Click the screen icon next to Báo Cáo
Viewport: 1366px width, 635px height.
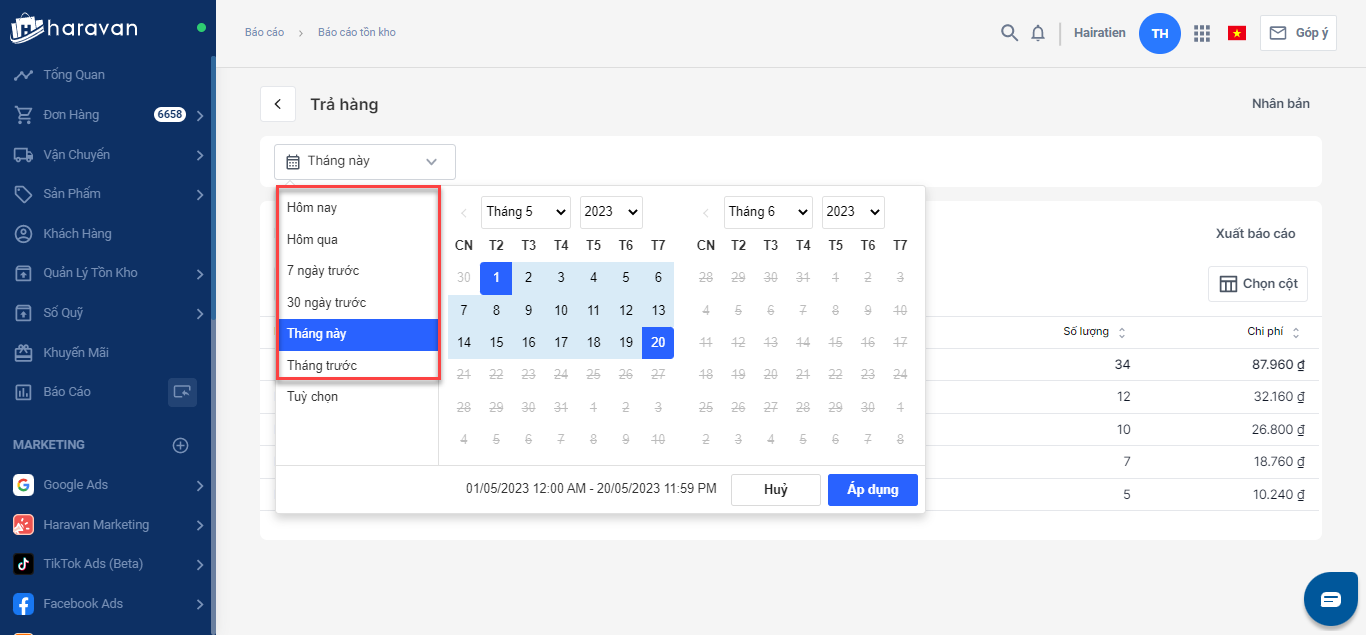(x=182, y=392)
